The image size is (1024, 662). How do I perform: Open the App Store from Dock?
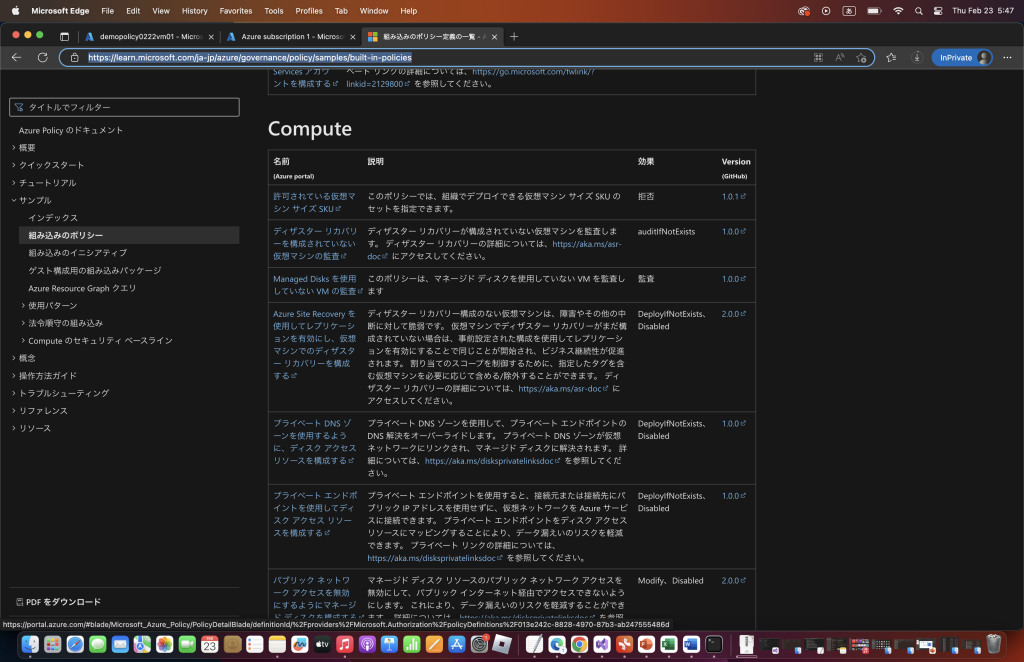pyautogui.click(x=456, y=644)
